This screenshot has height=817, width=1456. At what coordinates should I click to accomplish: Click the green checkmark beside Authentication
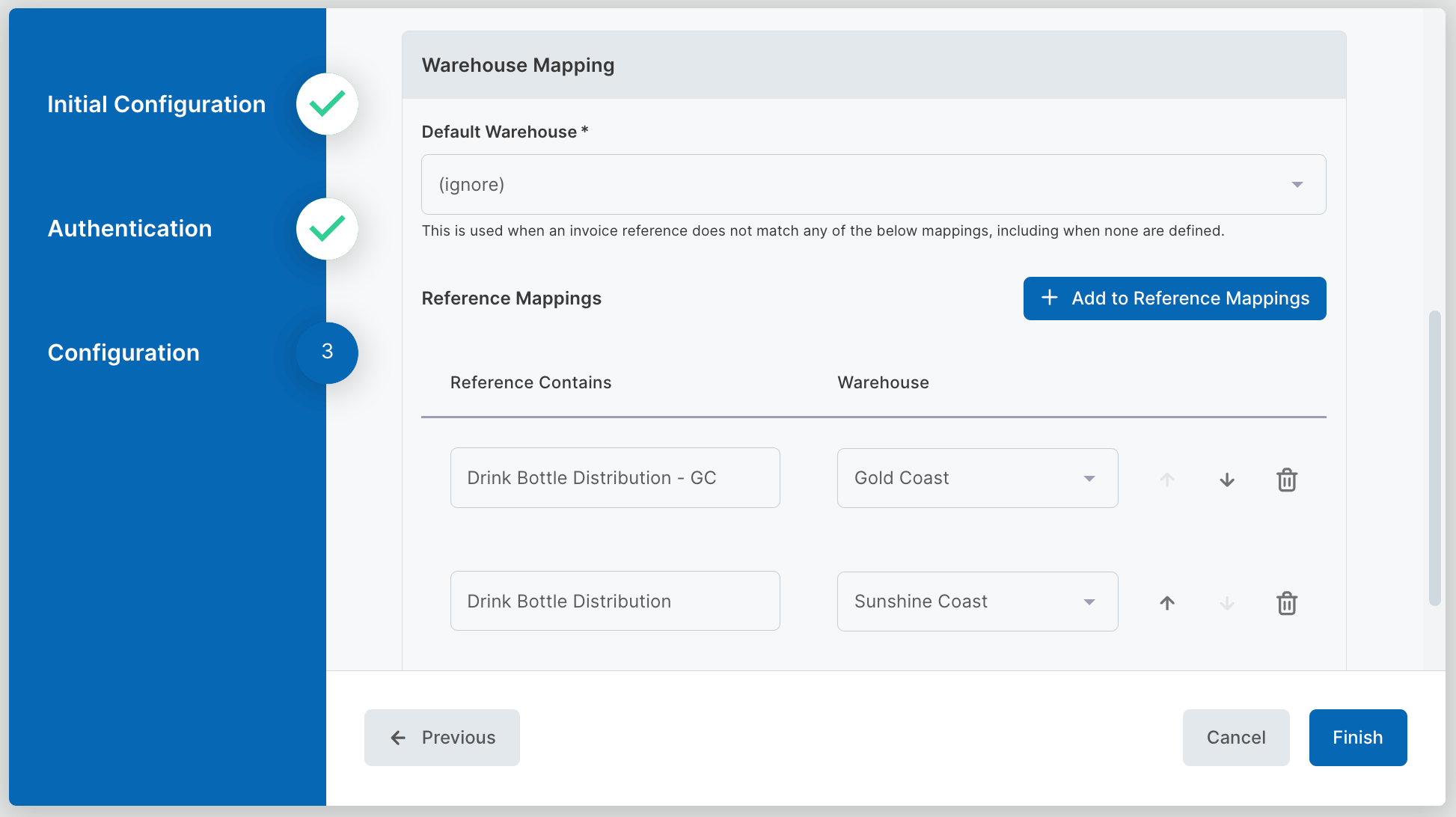click(327, 229)
